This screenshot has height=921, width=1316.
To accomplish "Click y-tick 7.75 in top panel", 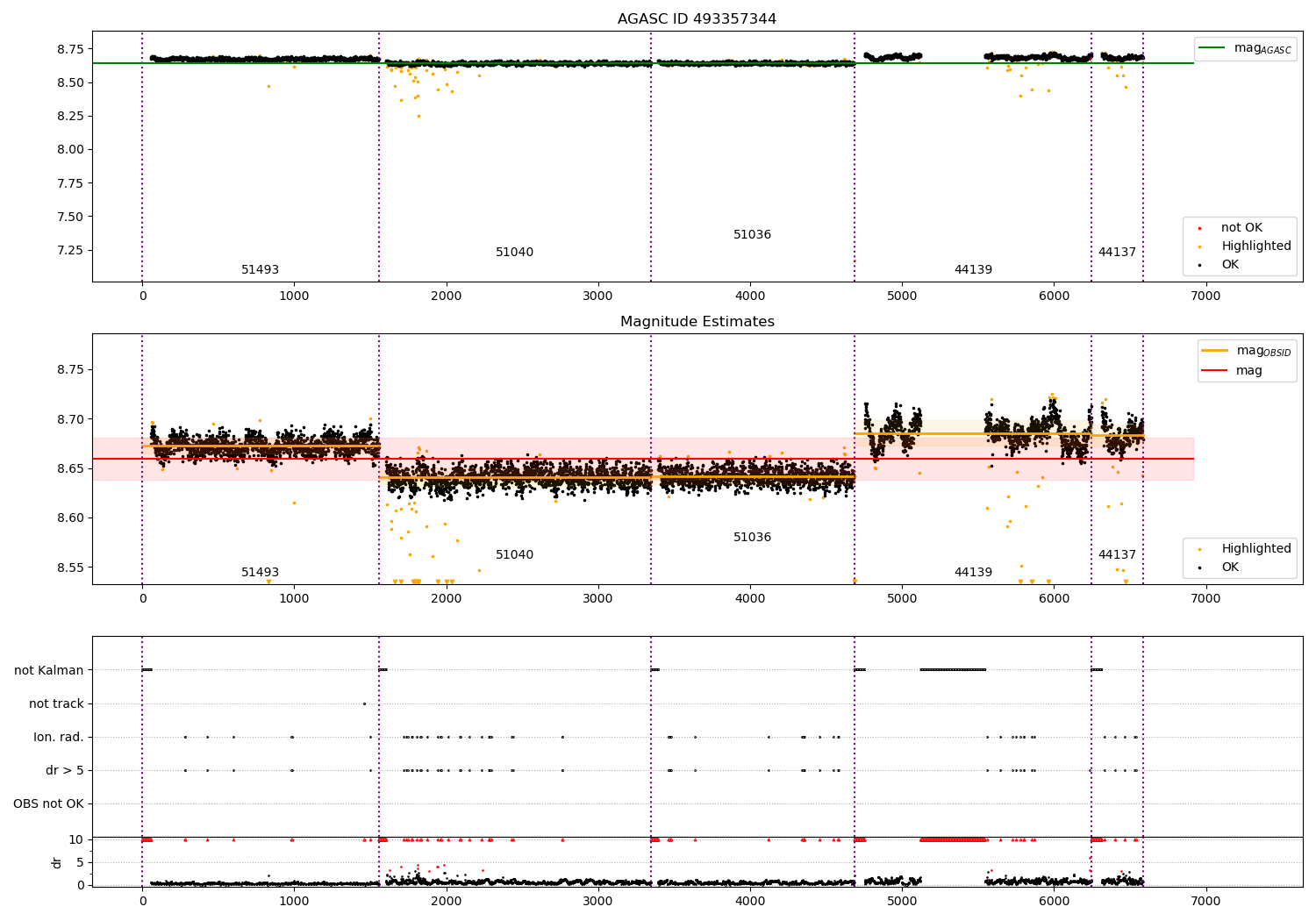I will (x=69, y=183).
